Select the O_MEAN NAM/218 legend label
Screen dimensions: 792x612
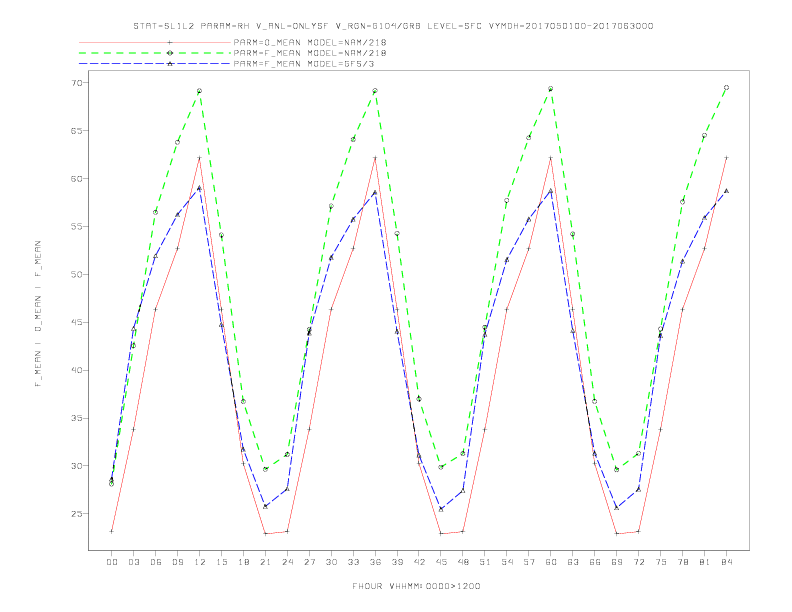pos(310,42)
